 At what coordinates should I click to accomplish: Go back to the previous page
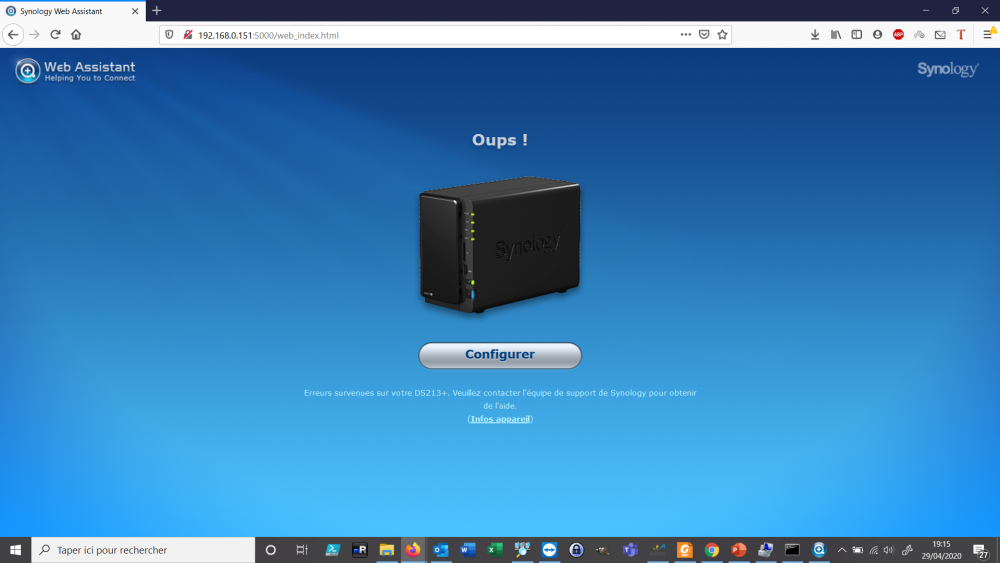pyautogui.click(x=13, y=34)
